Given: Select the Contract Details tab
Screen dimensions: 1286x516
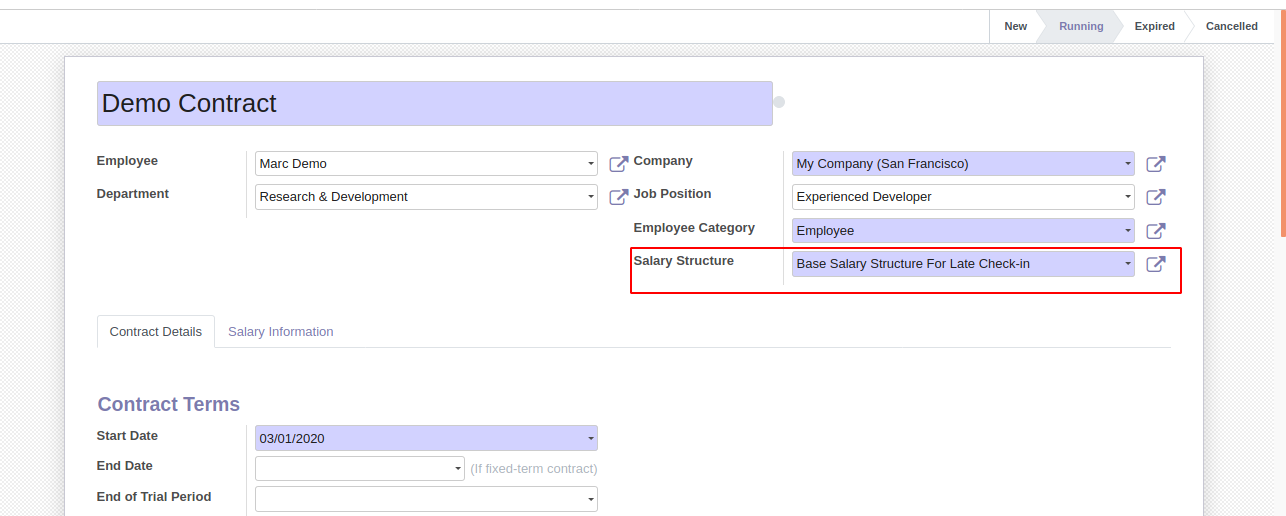Looking at the screenshot, I should [x=155, y=332].
